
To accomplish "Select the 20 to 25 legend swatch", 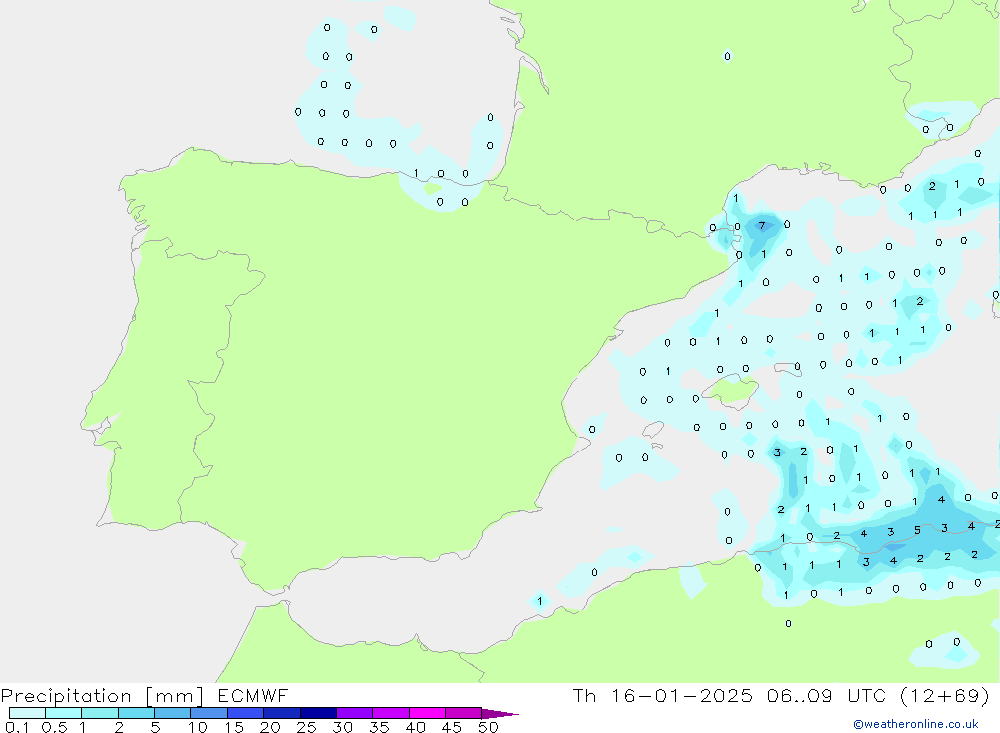I will [281, 713].
